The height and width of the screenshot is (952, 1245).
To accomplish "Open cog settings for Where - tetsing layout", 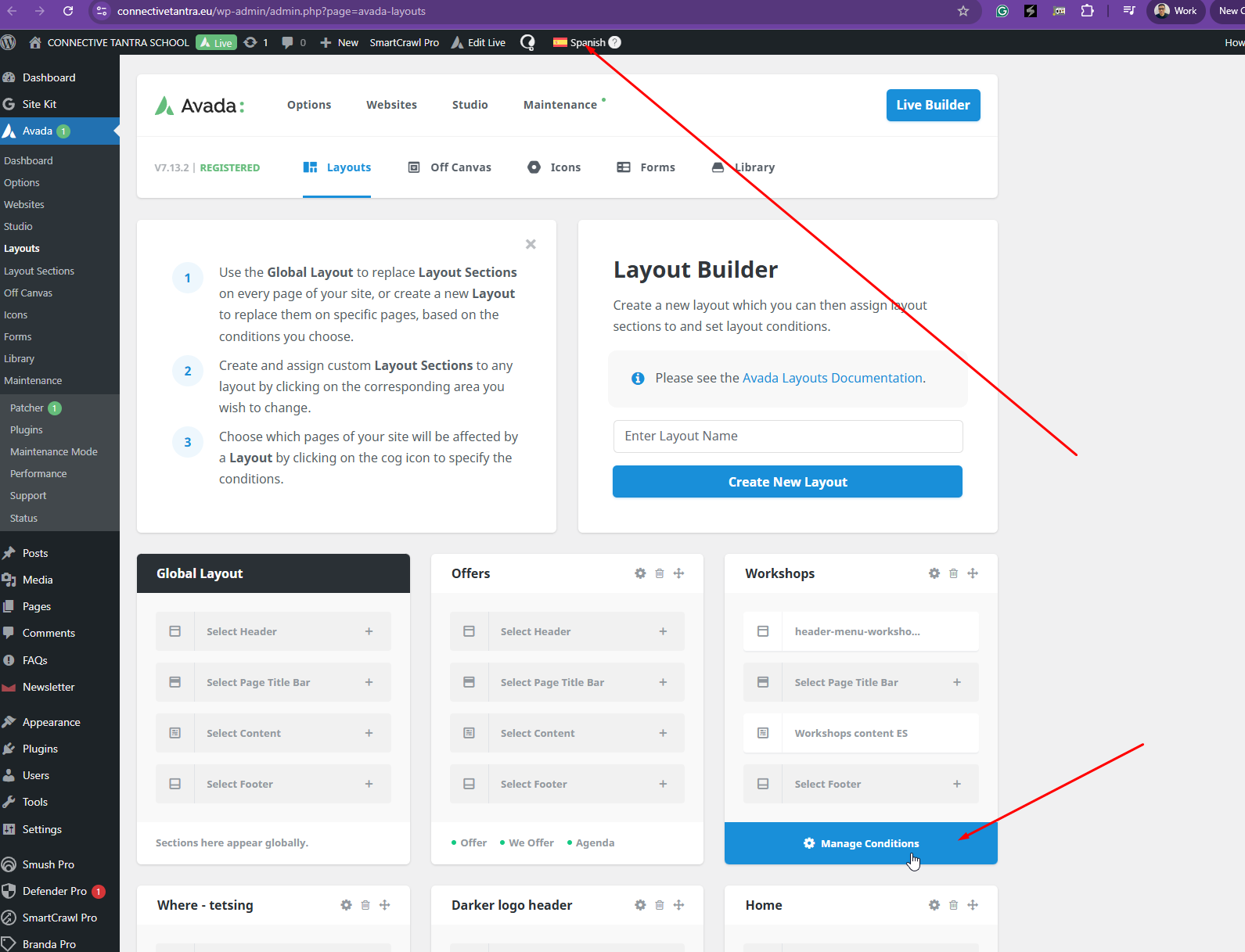I will coord(346,905).
